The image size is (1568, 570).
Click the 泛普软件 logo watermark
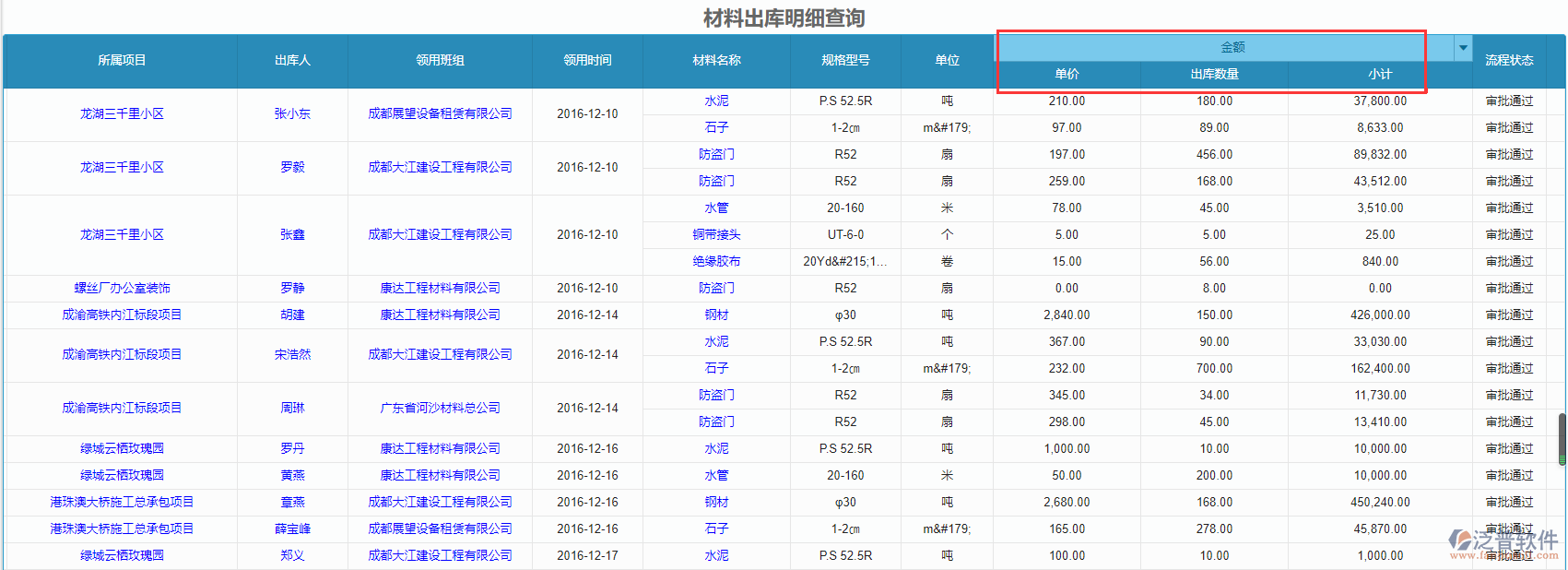1503,542
